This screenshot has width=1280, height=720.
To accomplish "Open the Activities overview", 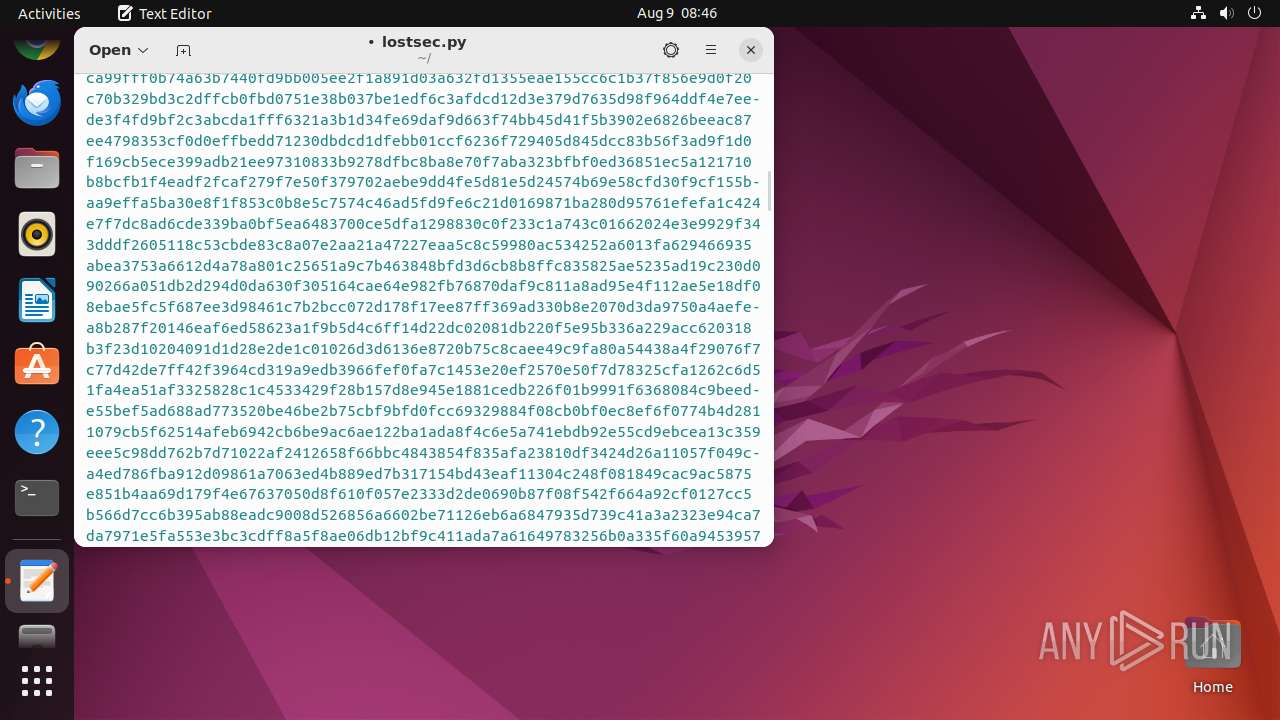I will (49, 13).
